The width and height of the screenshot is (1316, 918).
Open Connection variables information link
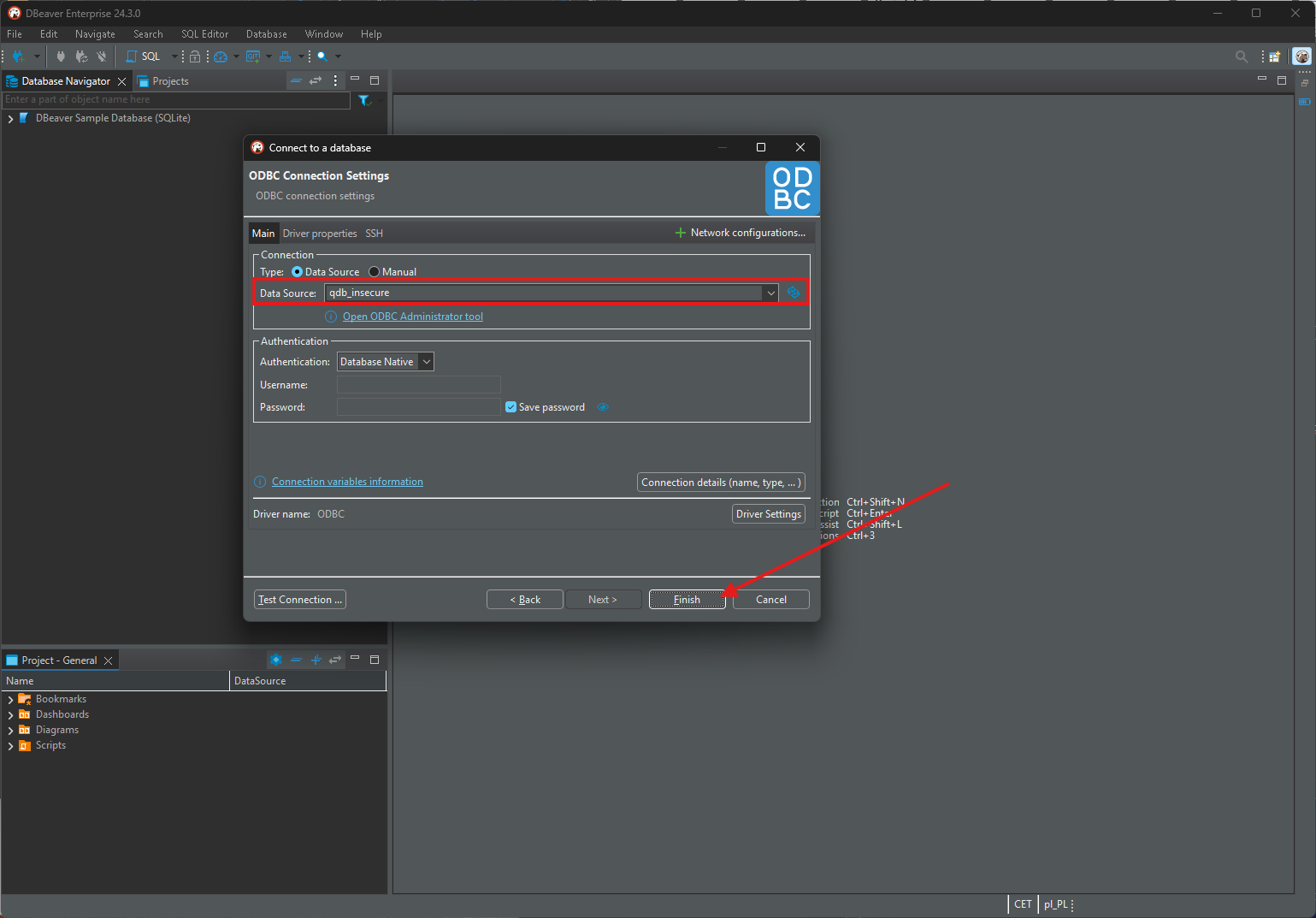click(347, 482)
